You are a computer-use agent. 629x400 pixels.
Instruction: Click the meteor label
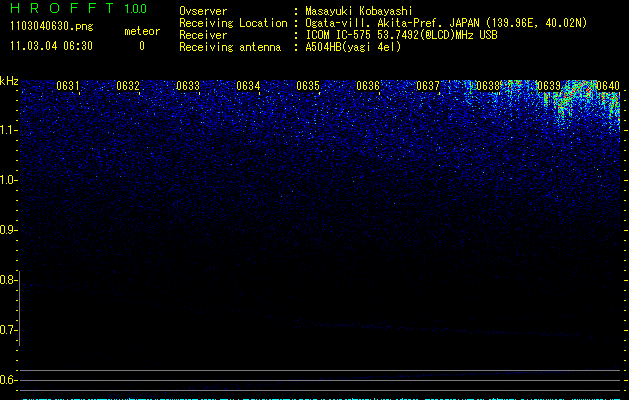point(142,31)
